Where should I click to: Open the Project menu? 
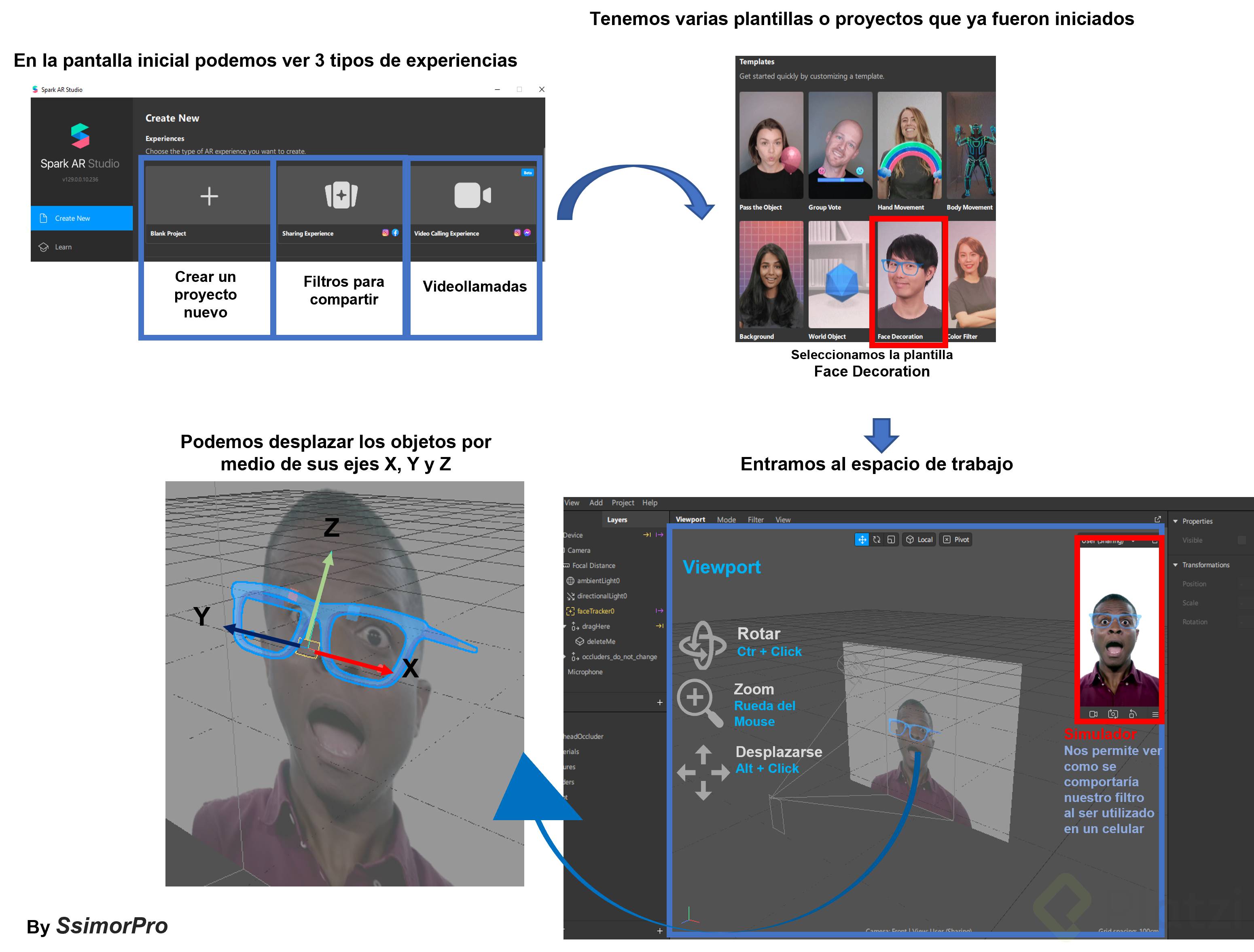(623, 503)
